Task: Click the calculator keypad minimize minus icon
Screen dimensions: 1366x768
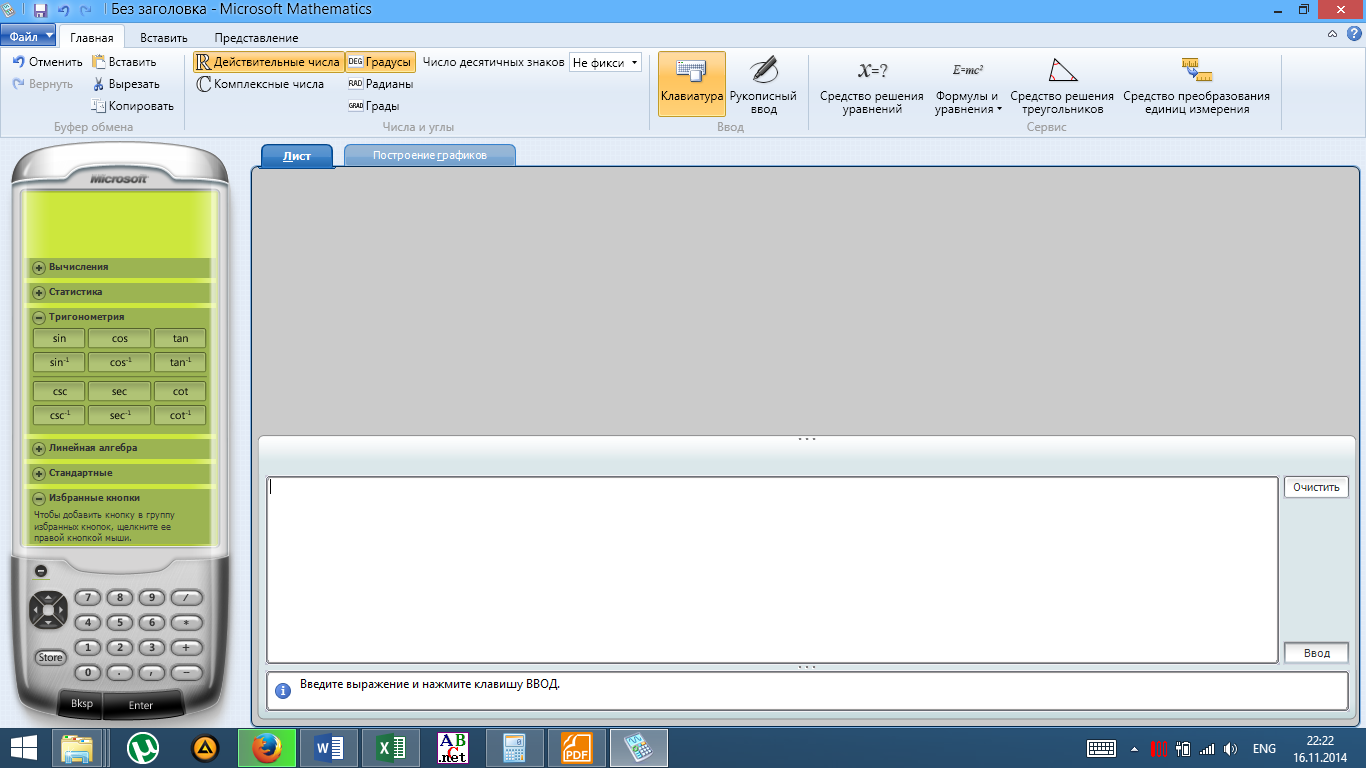Action: [41, 571]
